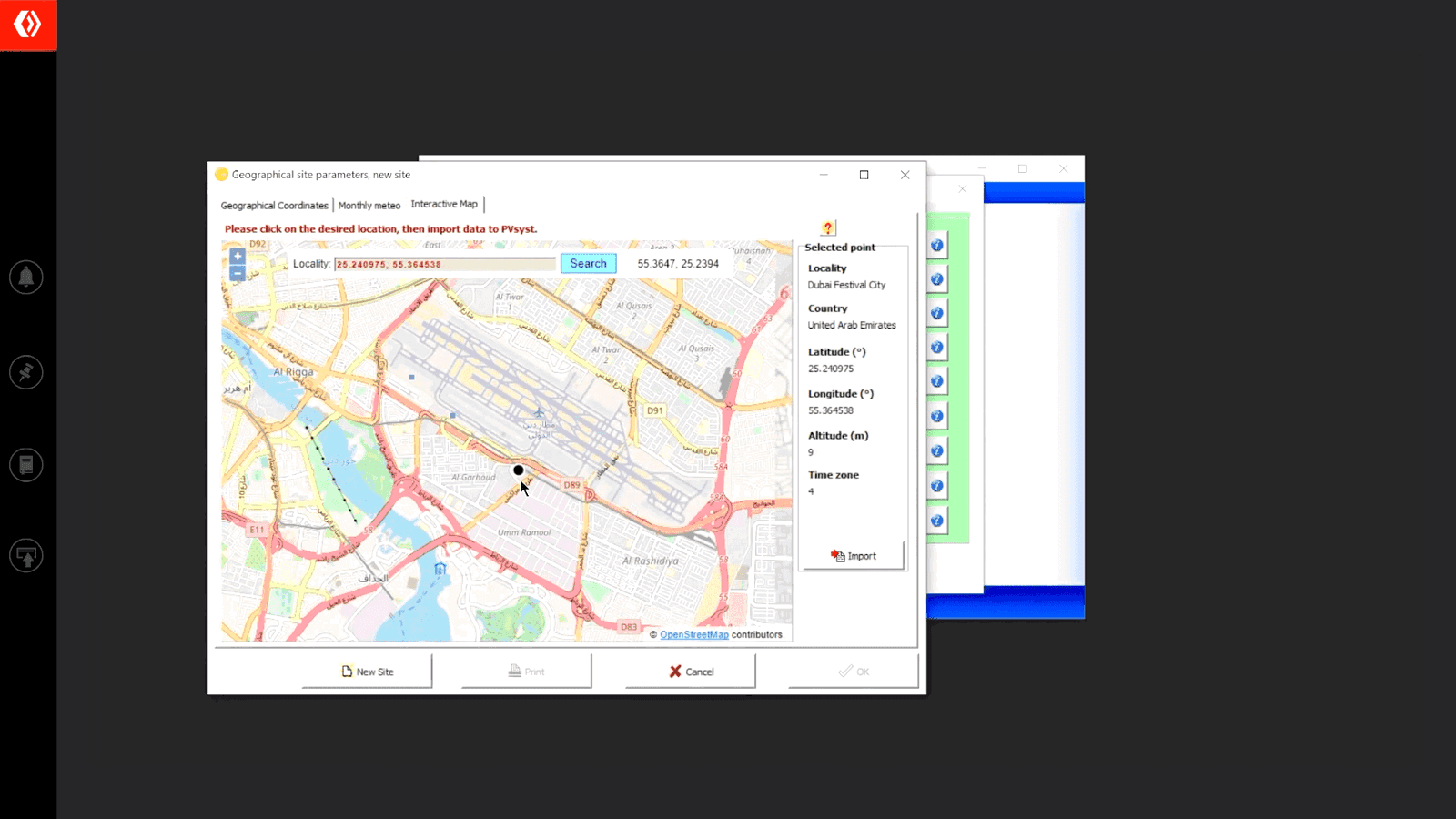
Task: Click the Locality coordinates input field
Action: pyautogui.click(x=445, y=264)
